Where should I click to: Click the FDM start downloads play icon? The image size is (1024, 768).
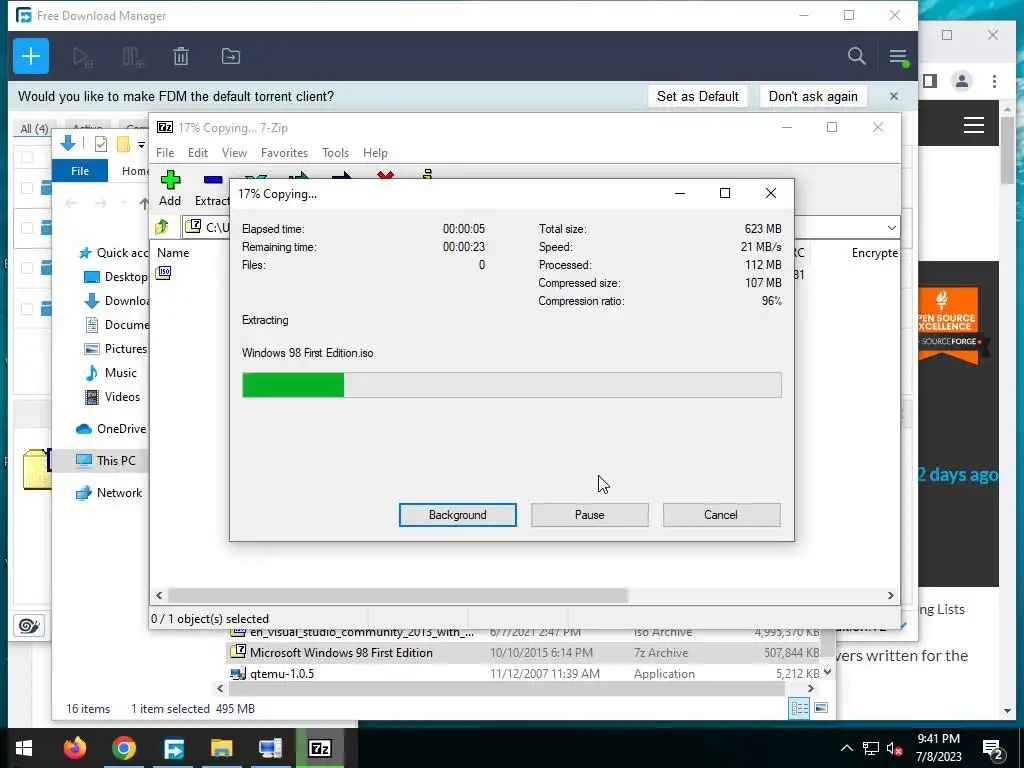[83, 57]
